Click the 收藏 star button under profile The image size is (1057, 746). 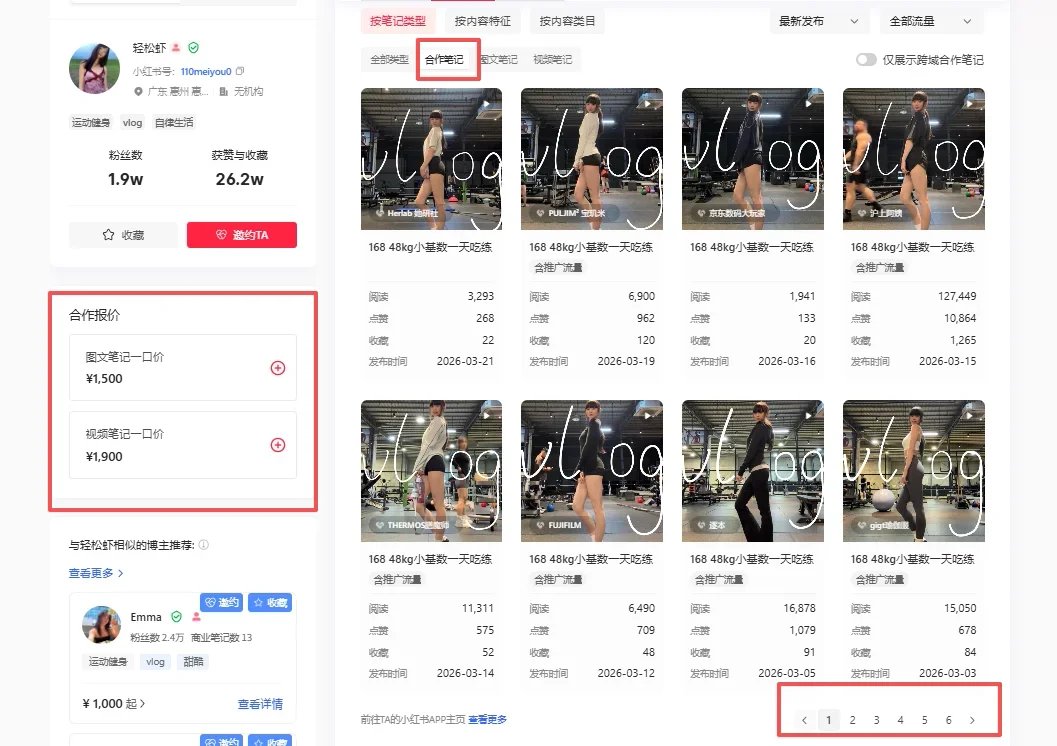pos(123,235)
